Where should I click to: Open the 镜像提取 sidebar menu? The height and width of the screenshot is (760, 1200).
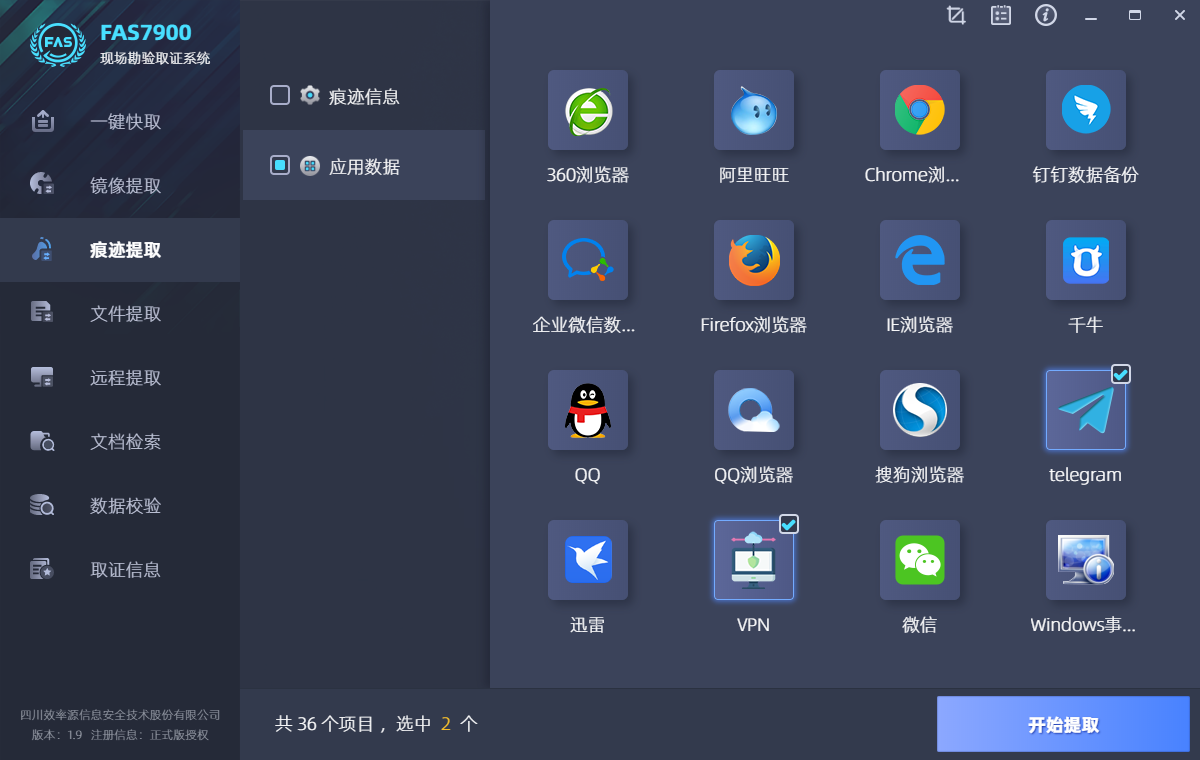point(120,186)
